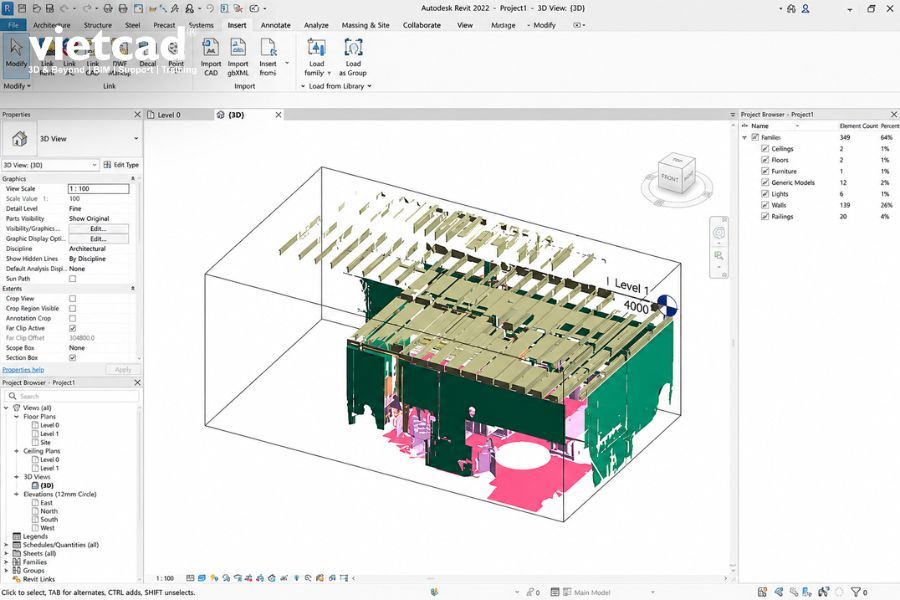
Task: Click the Undo arrow icon
Action: (64, 9)
